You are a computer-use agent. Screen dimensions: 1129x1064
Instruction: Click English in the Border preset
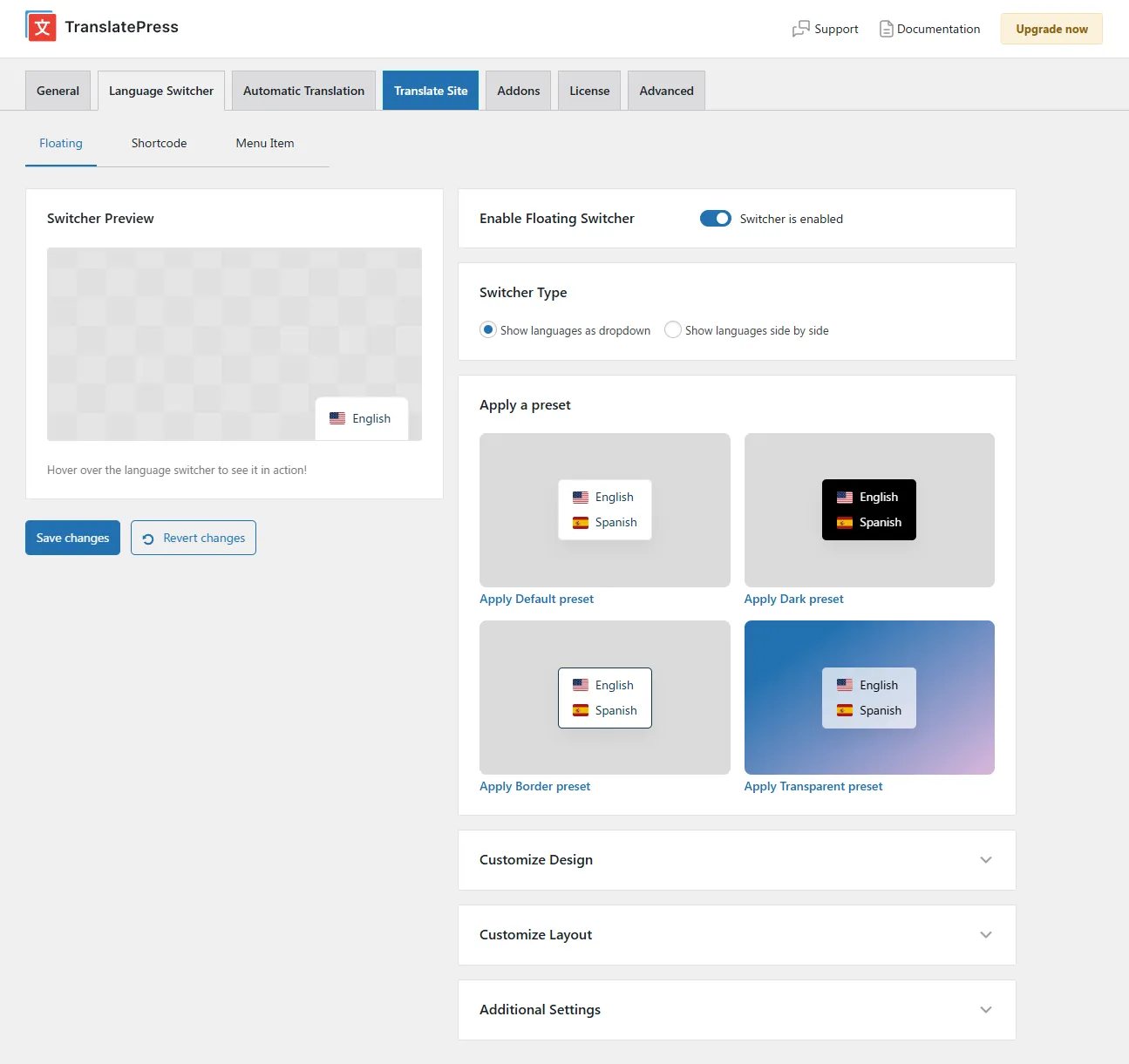pyautogui.click(x=615, y=685)
